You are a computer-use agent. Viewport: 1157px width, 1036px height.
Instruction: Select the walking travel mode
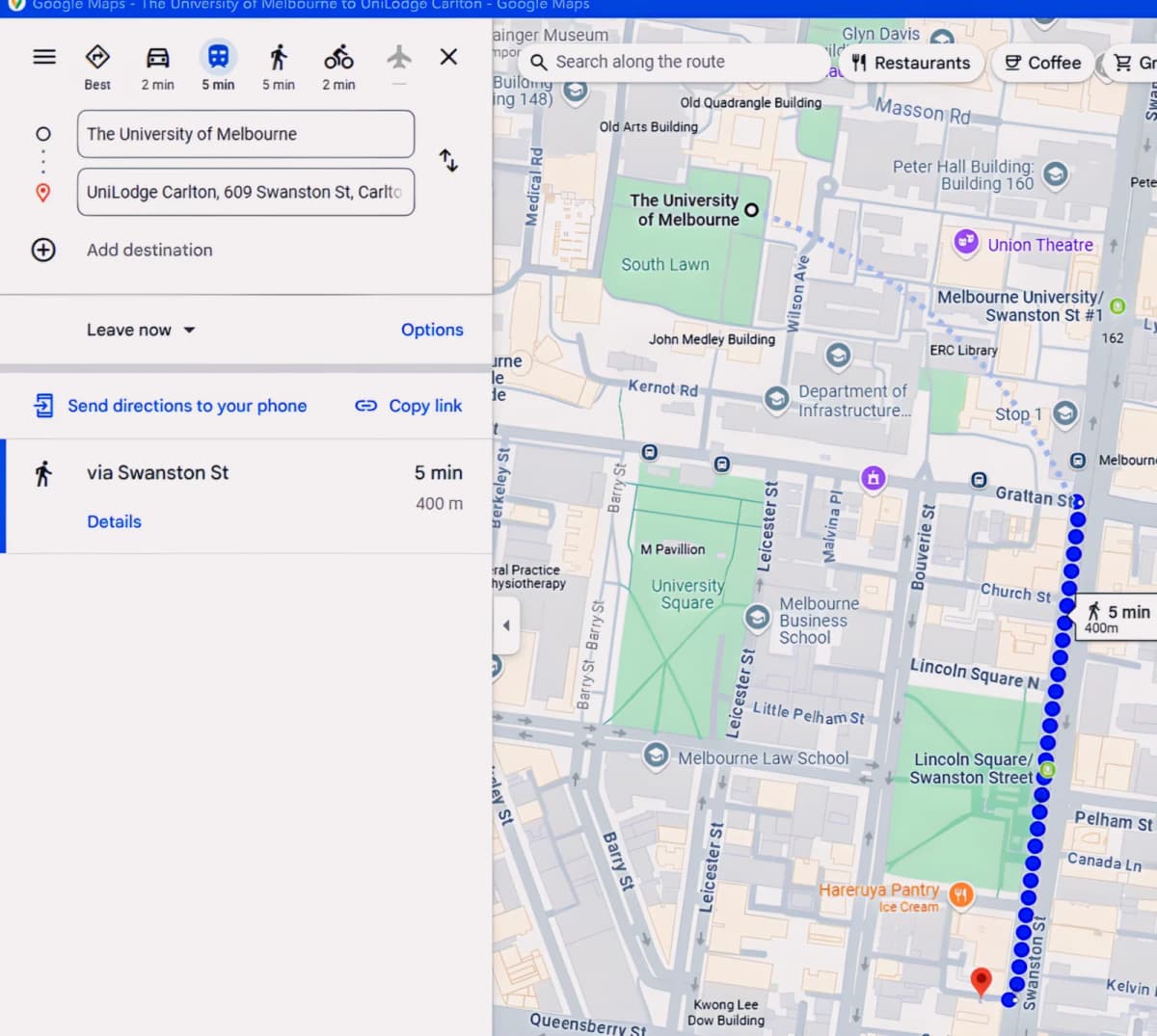point(279,66)
